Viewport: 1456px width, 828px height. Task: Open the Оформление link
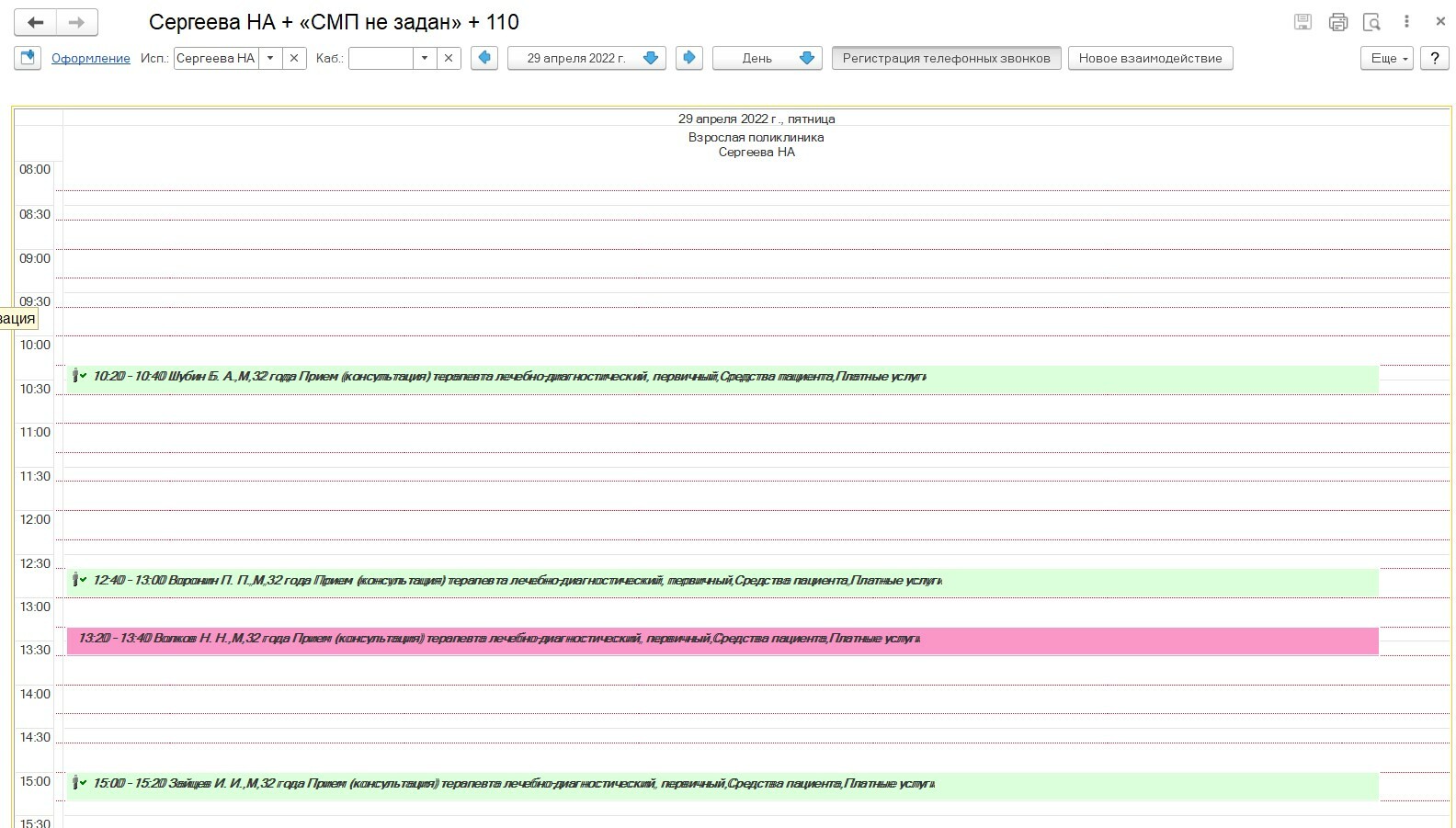pos(90,58)
